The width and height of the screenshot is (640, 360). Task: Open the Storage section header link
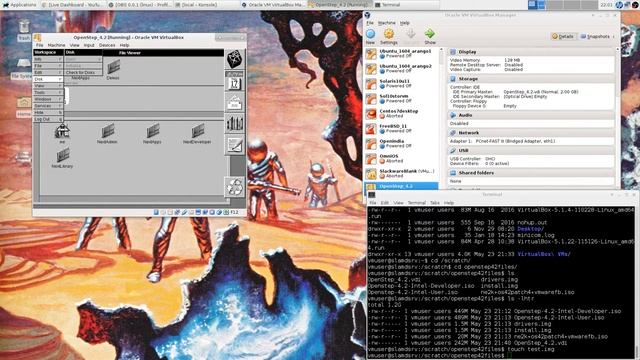[x=468, y=79]
